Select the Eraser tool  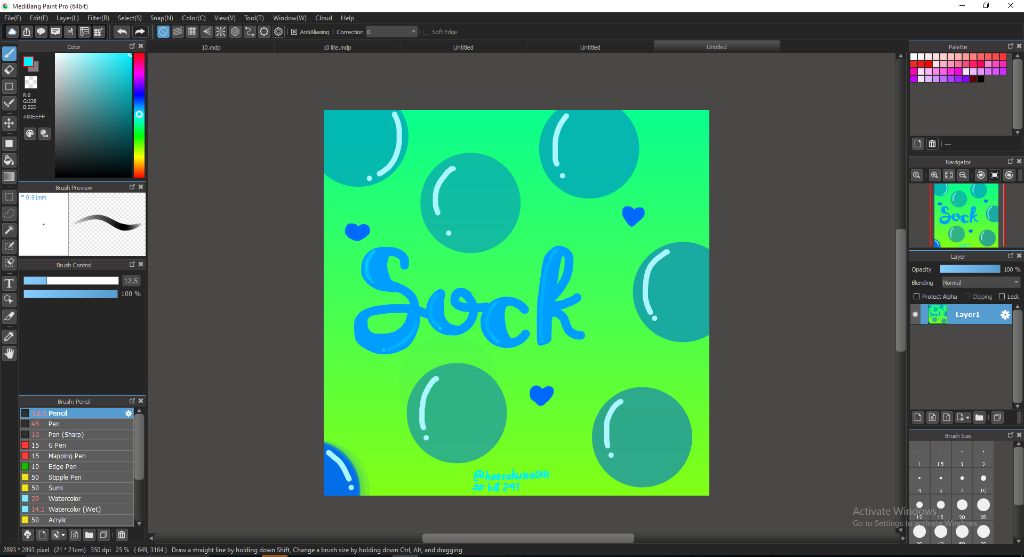click(9, 70)
